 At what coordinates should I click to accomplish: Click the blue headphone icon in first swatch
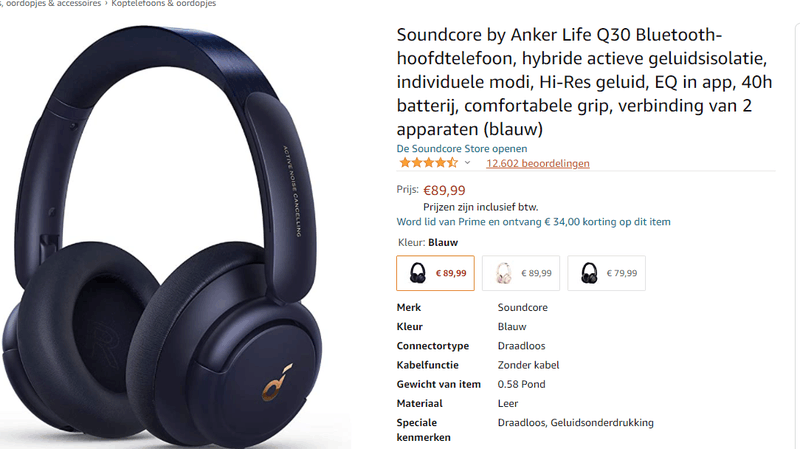[417, 273]
